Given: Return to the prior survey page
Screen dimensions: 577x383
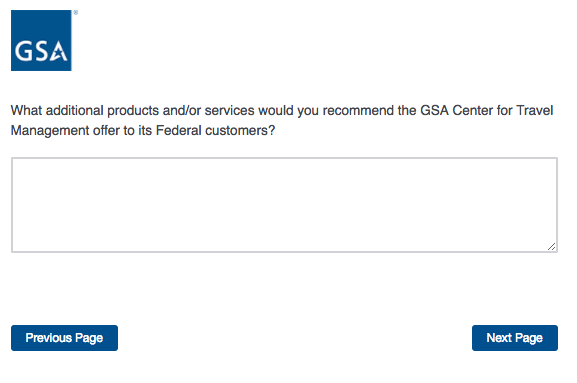Looking at the screenshot, I should pos(64,338).
